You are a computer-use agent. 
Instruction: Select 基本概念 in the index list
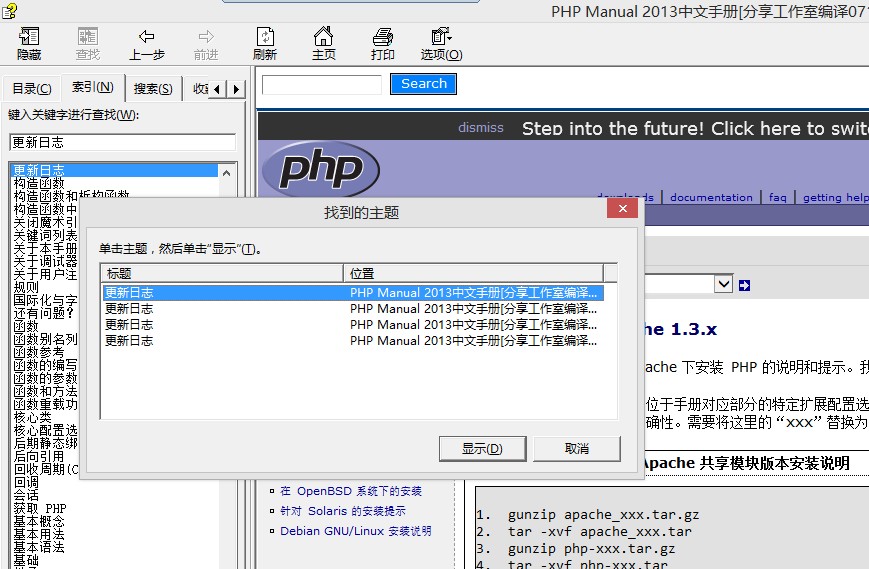click(x=39, y=521)
